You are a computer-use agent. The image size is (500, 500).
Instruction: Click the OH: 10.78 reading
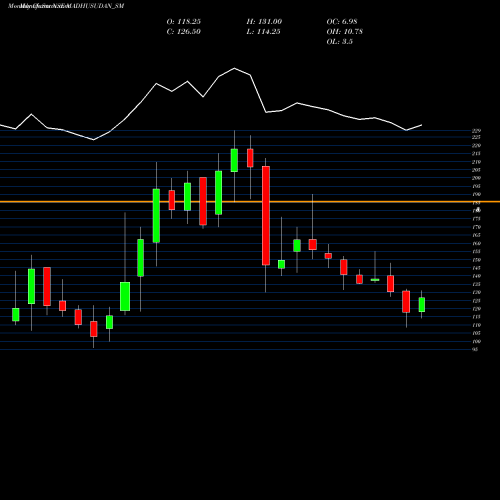click(345, 32)
